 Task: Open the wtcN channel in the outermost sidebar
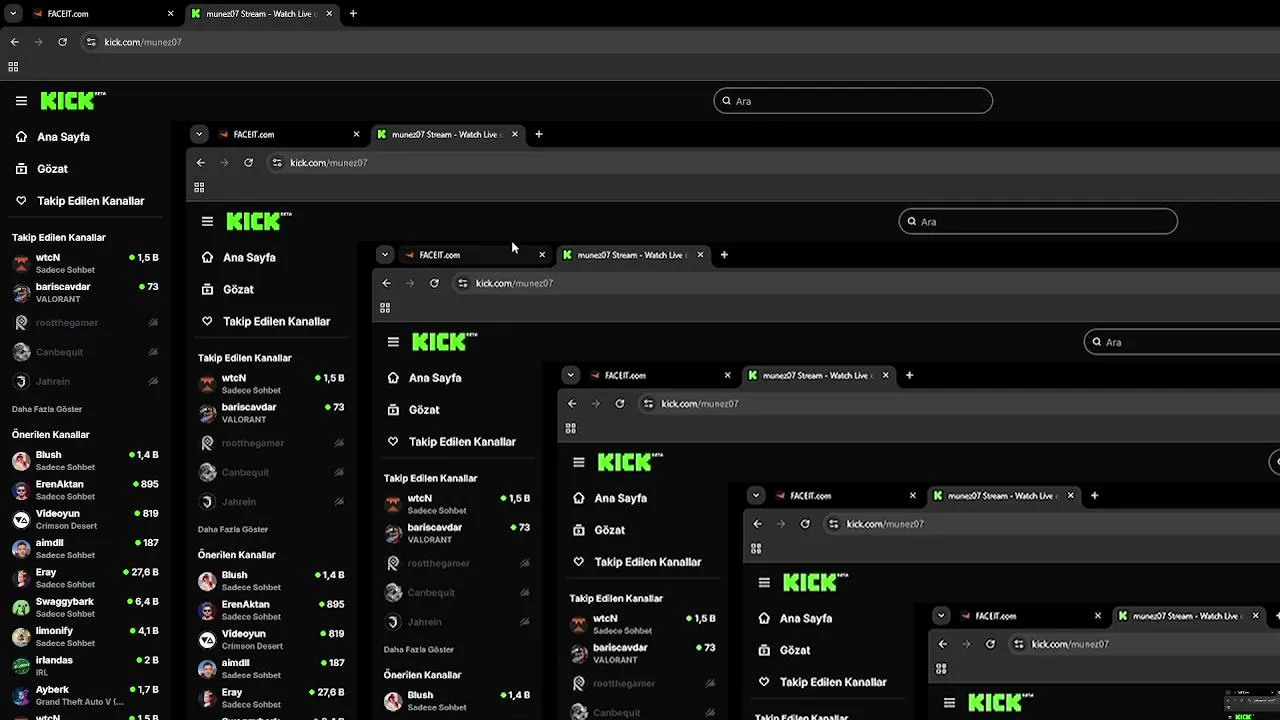[x=85, y=263]
